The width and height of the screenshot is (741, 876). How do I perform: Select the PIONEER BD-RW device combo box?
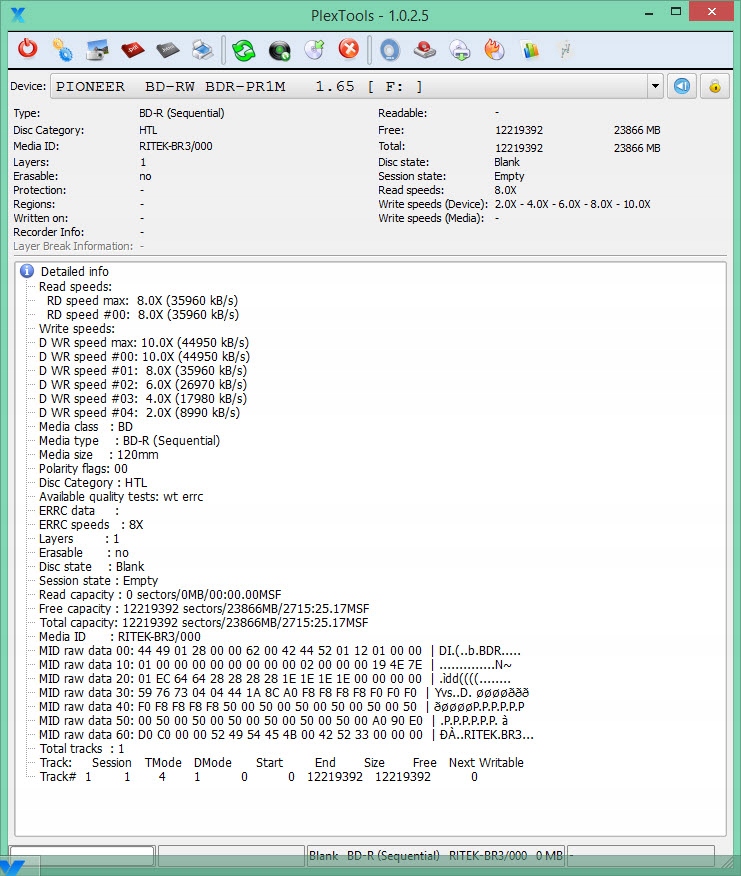(x=350, y=87)
